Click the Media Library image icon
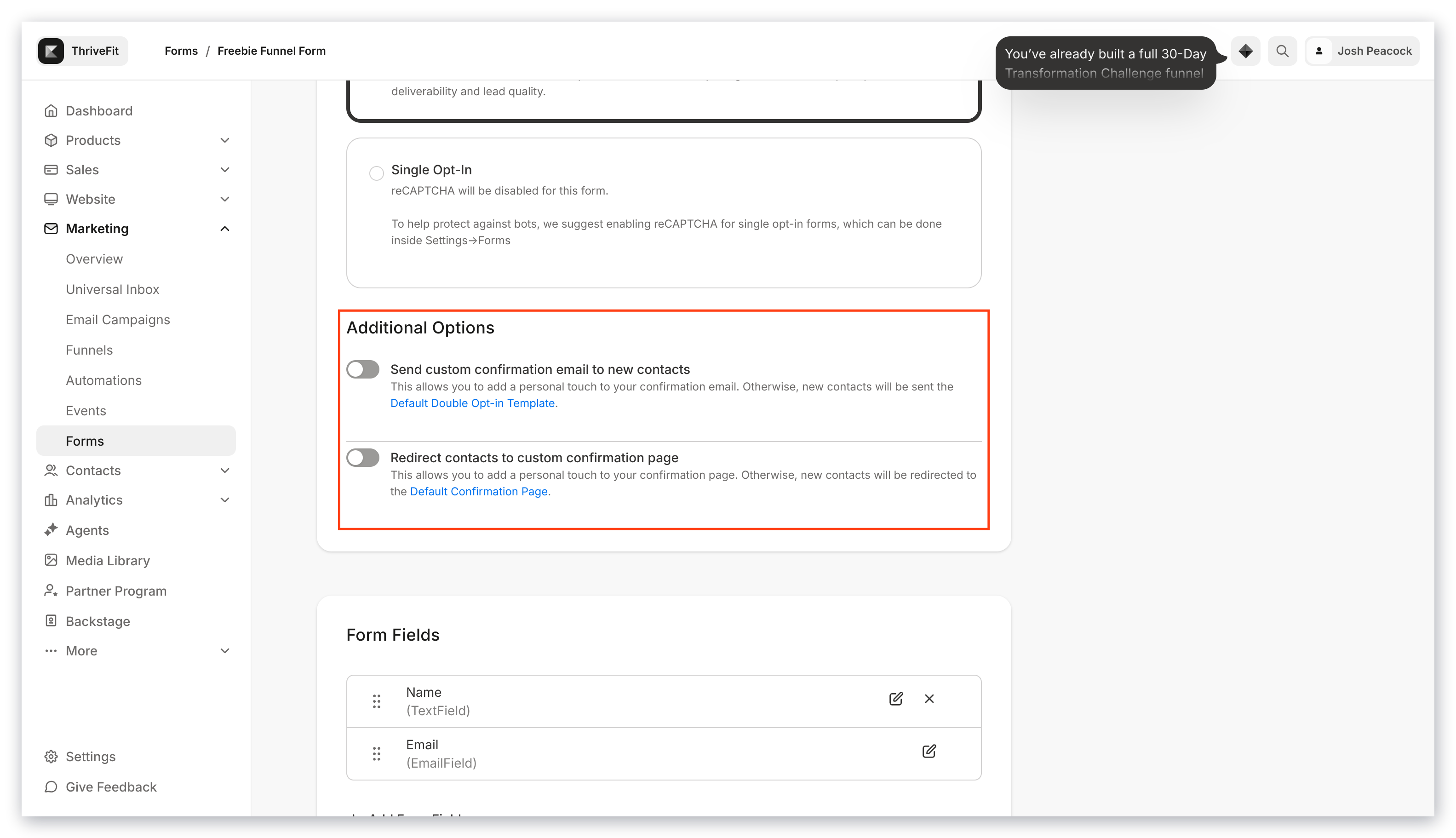 (x=51, y=560)
